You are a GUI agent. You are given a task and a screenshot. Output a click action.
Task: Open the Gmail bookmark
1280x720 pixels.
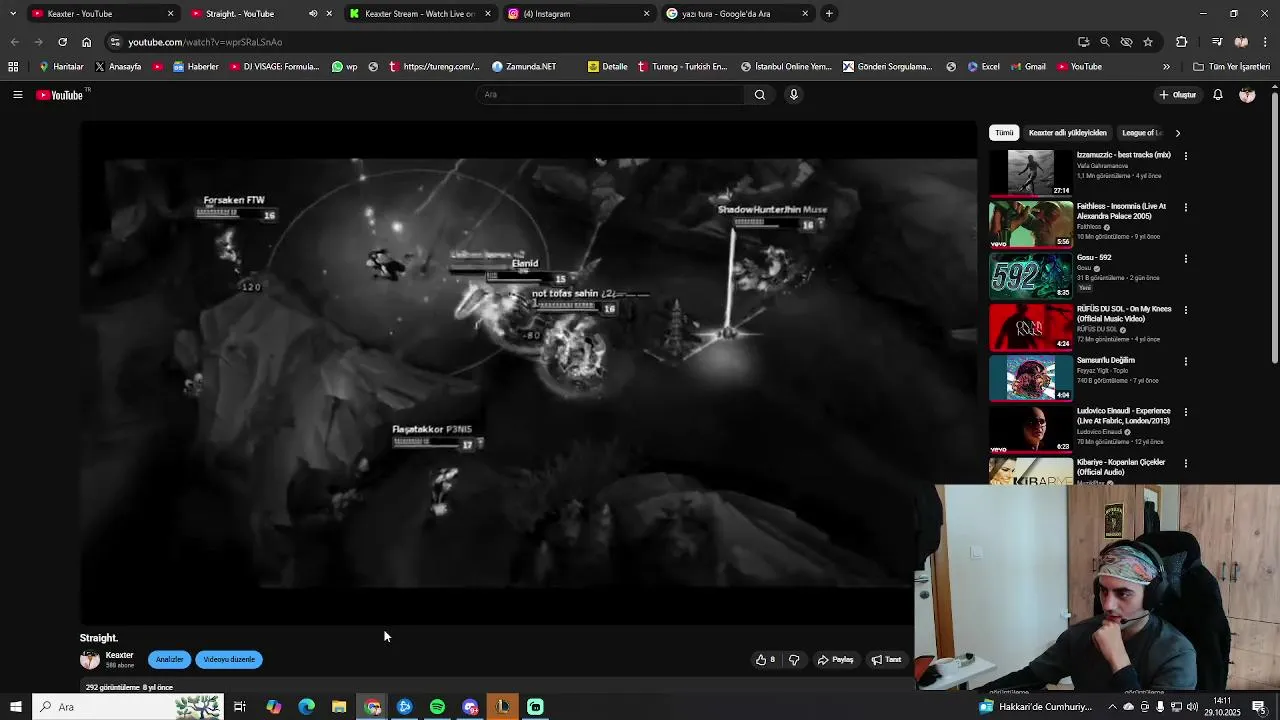1027,67
